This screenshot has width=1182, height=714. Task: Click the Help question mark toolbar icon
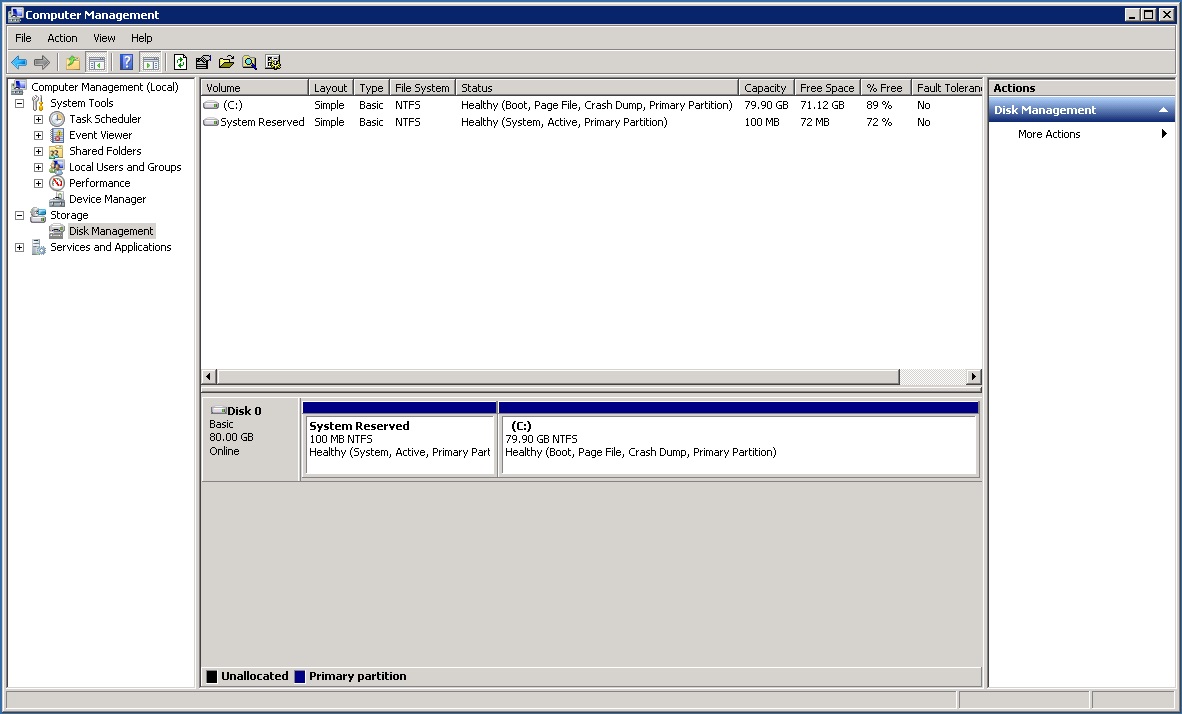pos(127,62)
